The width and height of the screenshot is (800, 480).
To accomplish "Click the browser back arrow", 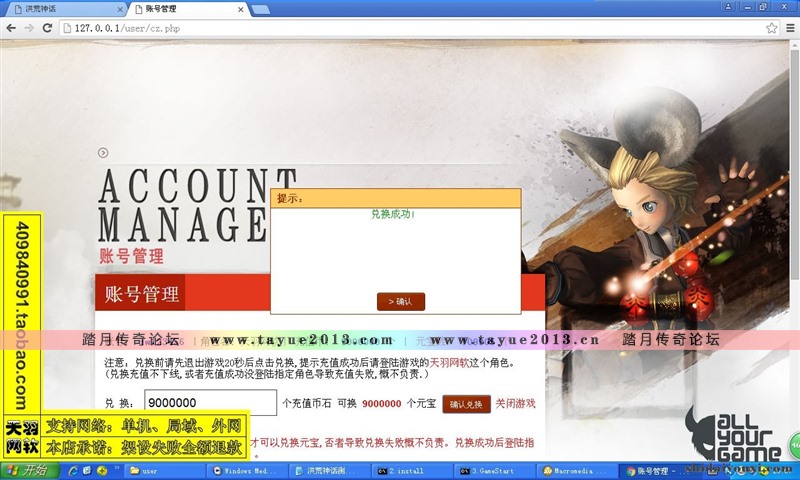I will pyautogui.click(x=11, y=28).
